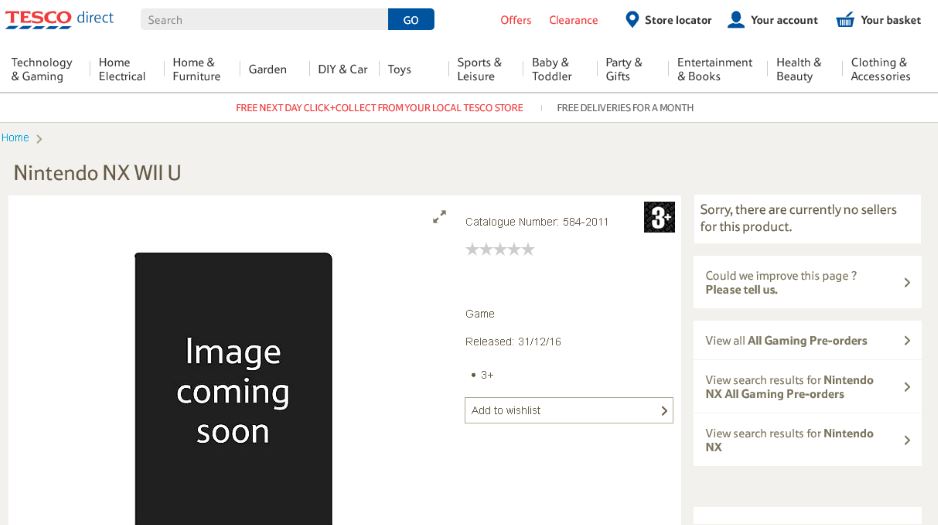938x525 pixels.
Task: Click the Released: 31/12/16 text
Action: (513, 341)
